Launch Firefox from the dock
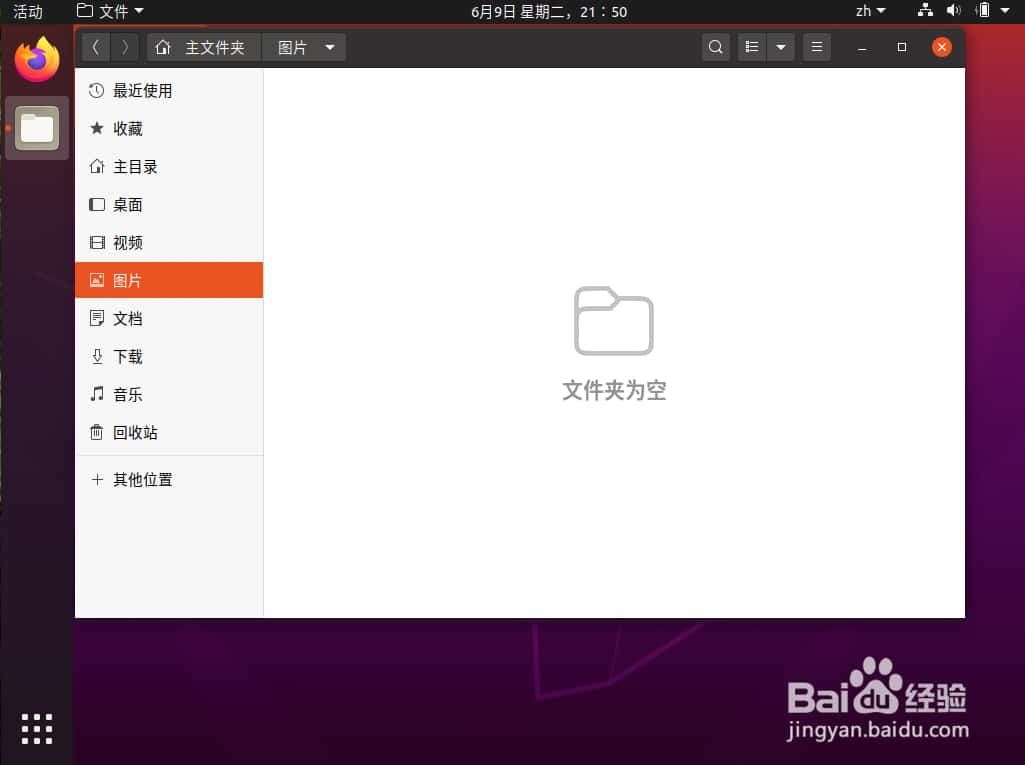Viewport: 1025px width, 765px height. pyautogui.click(x=37, y=59)
